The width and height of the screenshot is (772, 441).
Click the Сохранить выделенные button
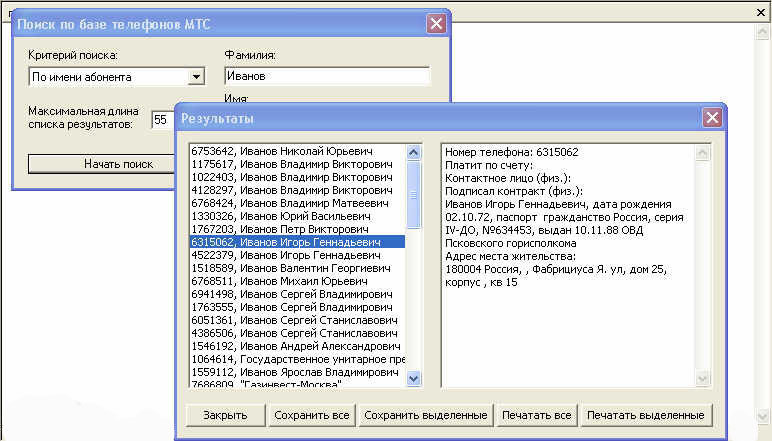[x=425, y=415]
